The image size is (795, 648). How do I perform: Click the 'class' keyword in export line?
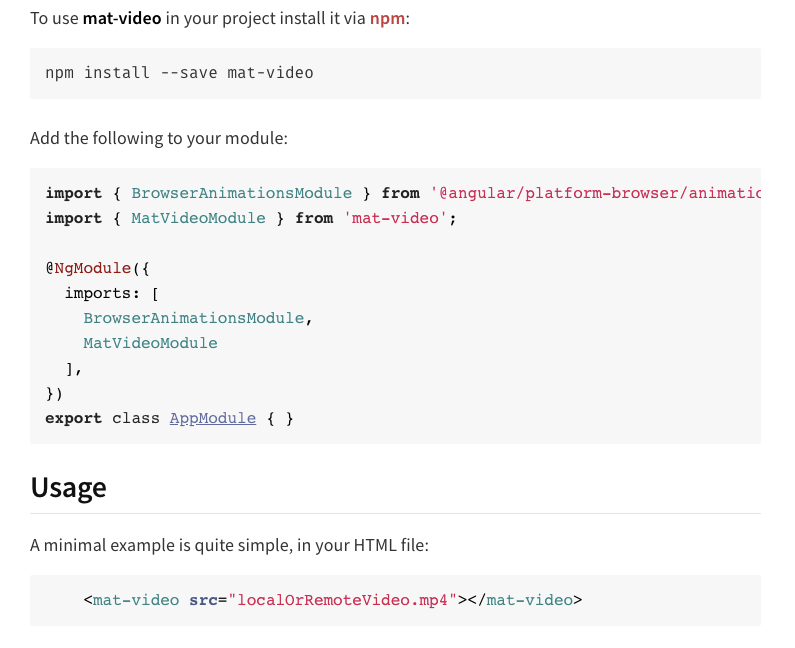(136, 418)
